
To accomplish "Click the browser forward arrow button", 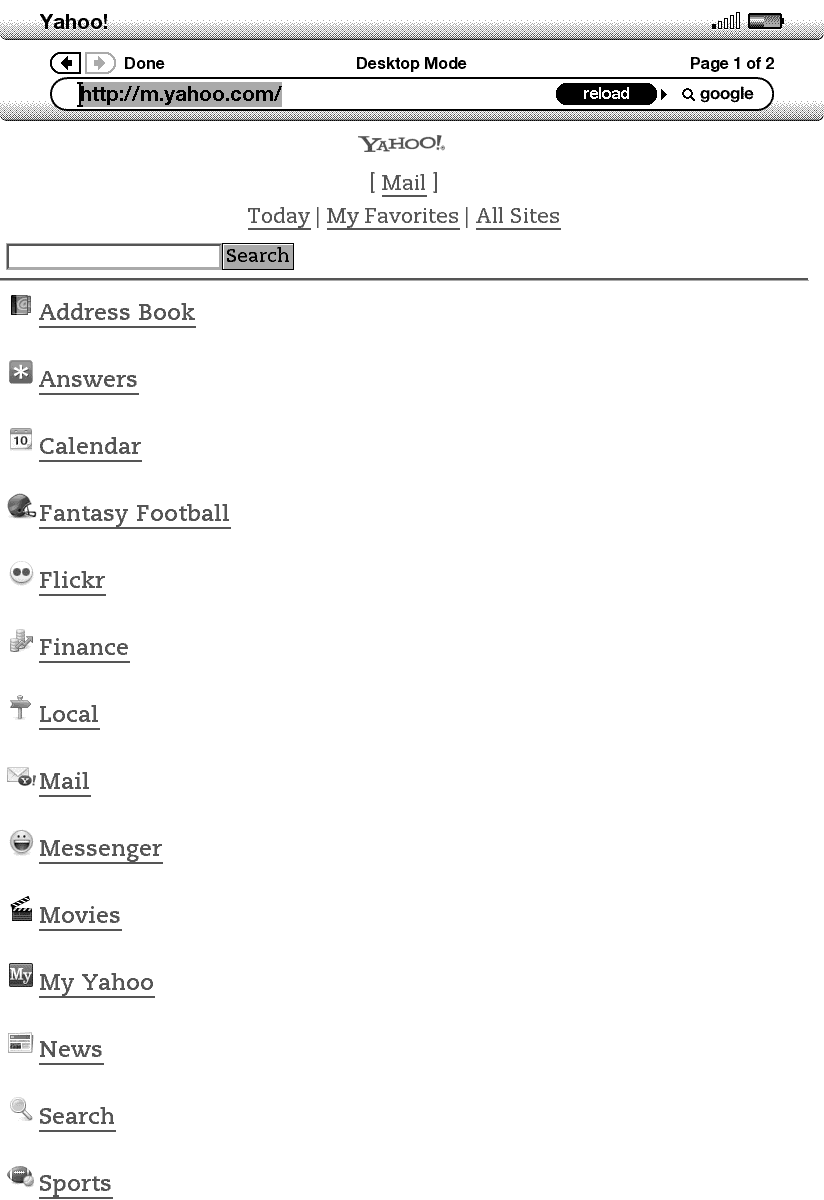I will click(100, 63).
